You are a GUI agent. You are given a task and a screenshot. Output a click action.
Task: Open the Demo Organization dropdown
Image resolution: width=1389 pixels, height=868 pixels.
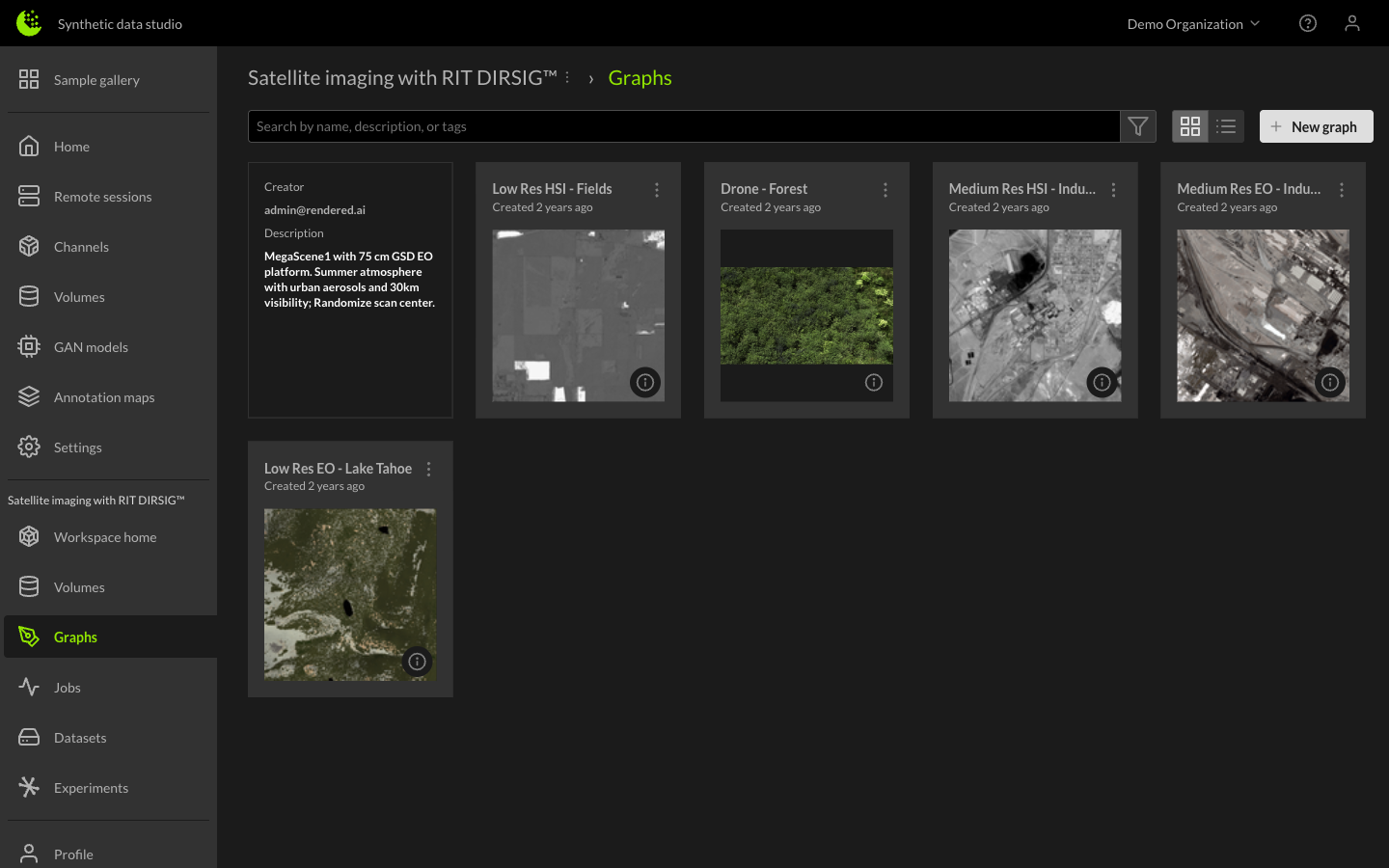(1193, 23)
